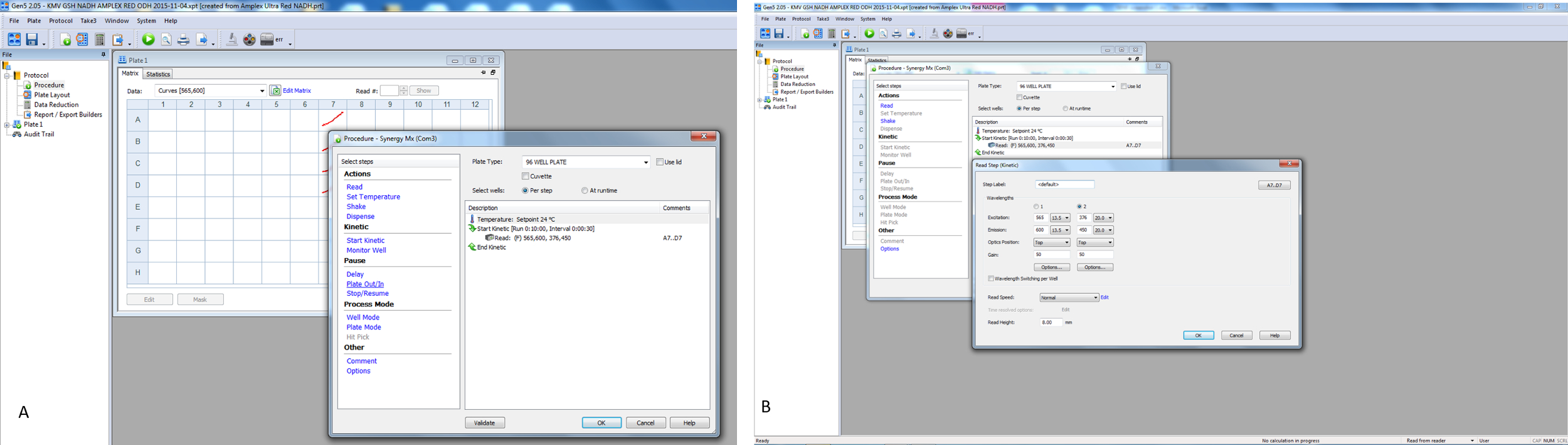The image size is (1568, 445).
Task: Click the Print Preview magnifier icon in panel A
Action: click(166, 40)
